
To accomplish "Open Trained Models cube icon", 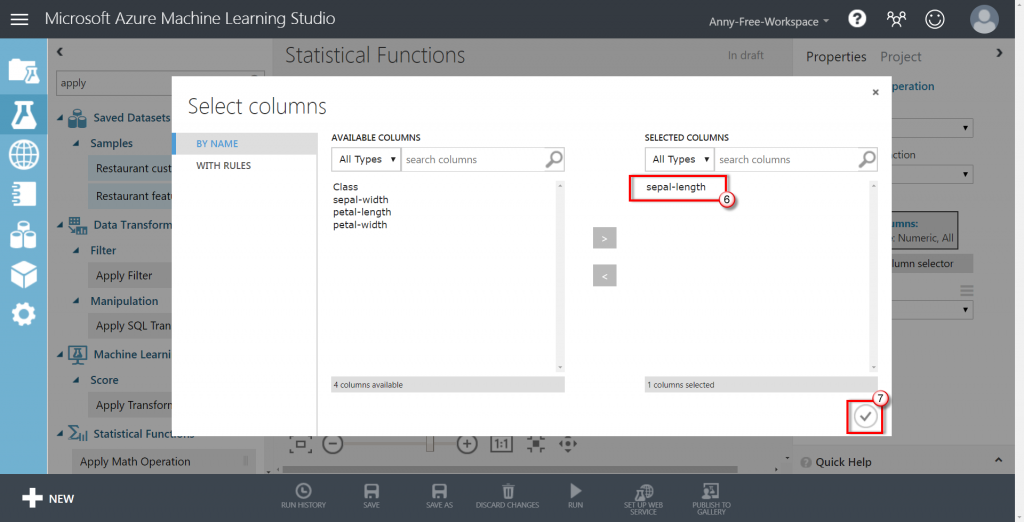I will tap(24, 274).
